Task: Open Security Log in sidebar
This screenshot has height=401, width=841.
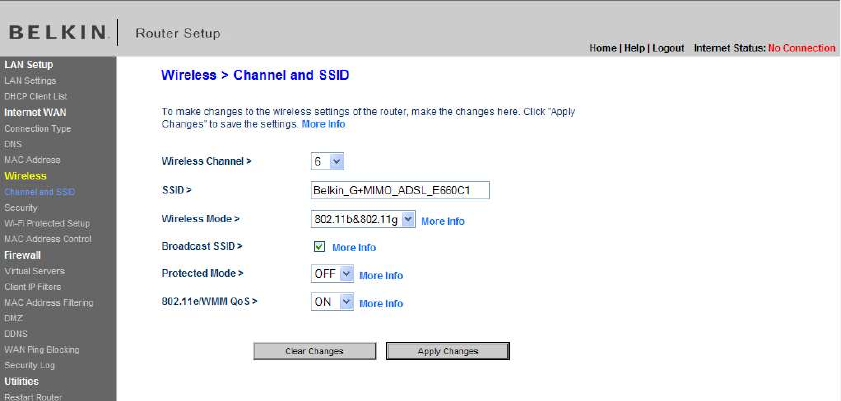Action: point(29,365)
